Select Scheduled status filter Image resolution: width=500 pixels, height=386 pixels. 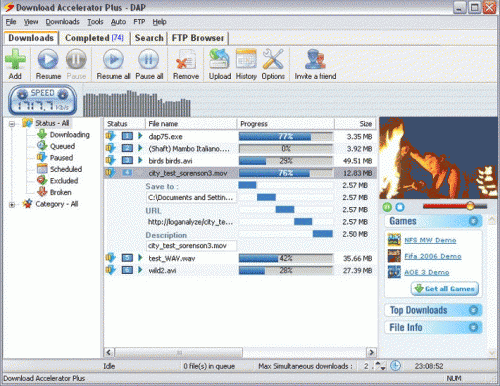click(66, 169)
